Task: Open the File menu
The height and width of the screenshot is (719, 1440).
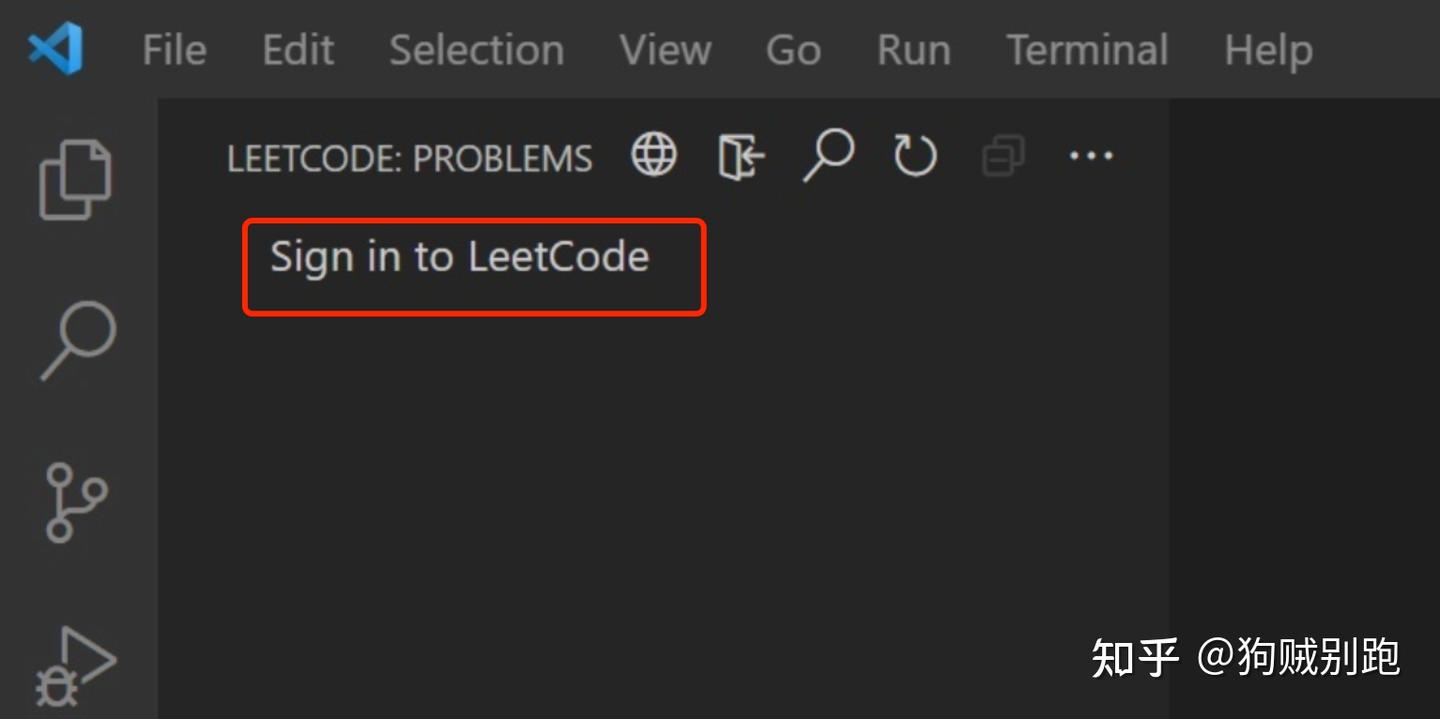Action: [173, 50]
